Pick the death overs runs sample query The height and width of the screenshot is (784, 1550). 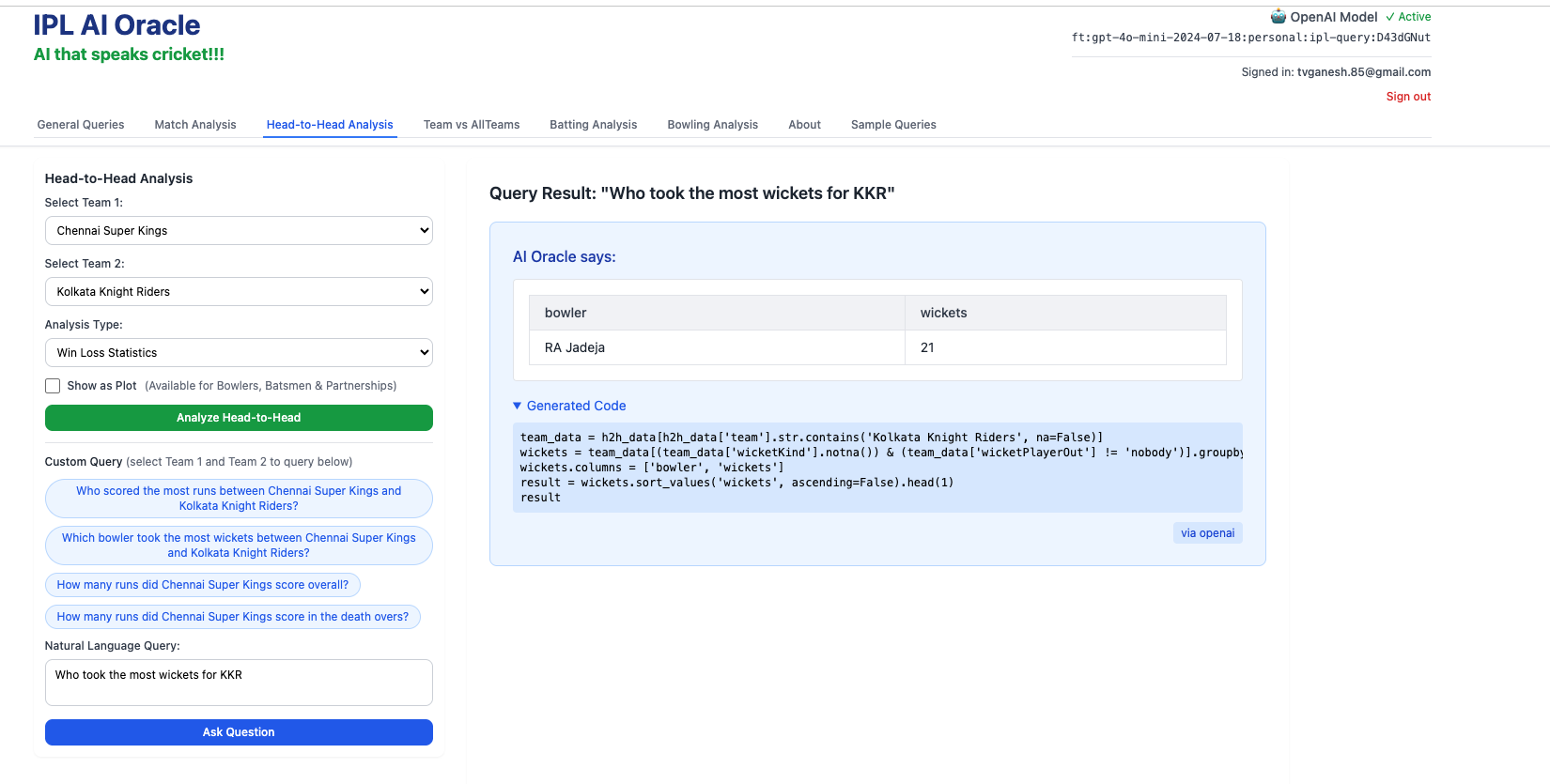tap(233, 617)
